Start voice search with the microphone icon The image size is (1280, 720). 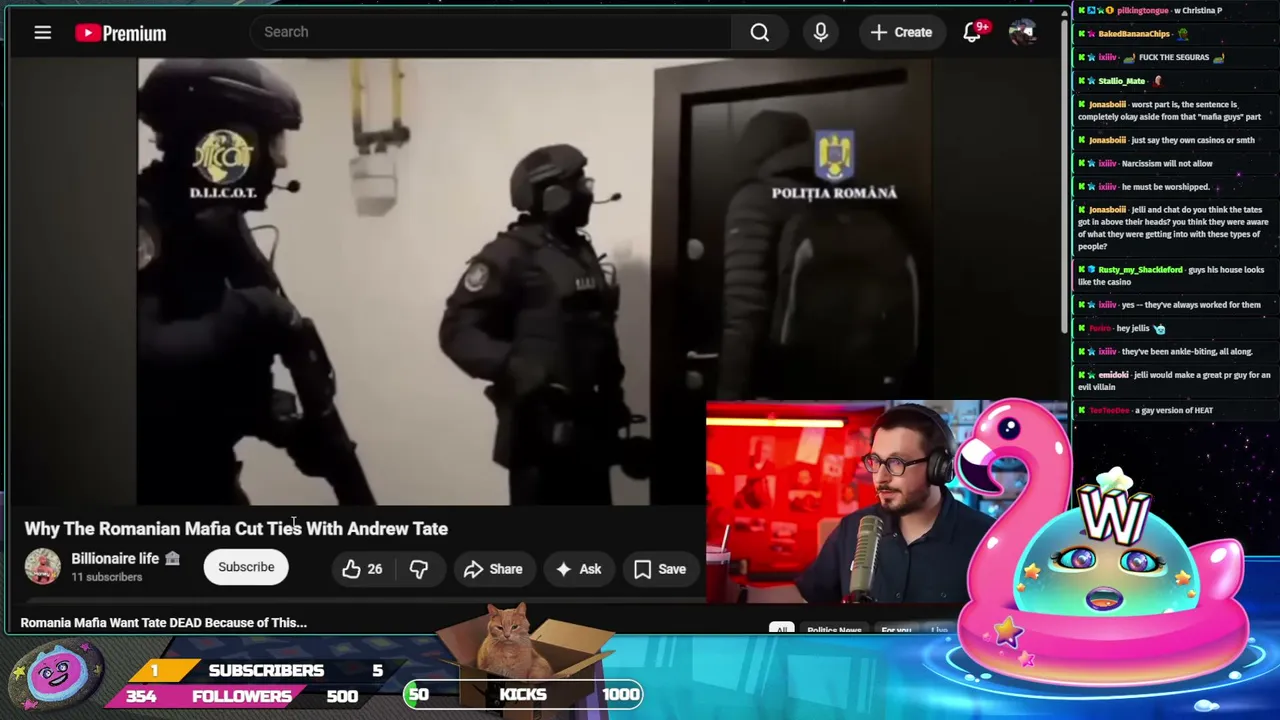pos(821,32)
